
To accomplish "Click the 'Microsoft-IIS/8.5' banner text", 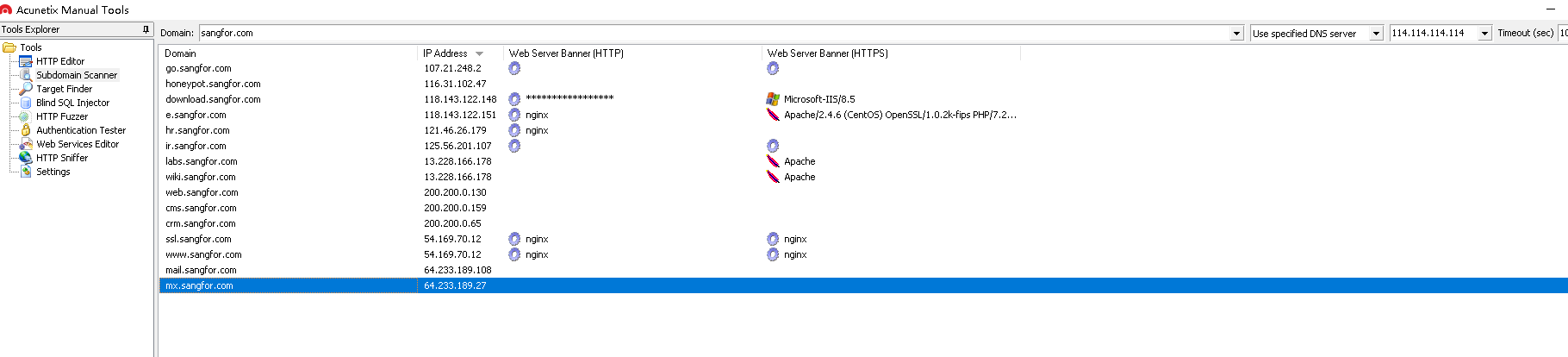I will pos(819,99).
